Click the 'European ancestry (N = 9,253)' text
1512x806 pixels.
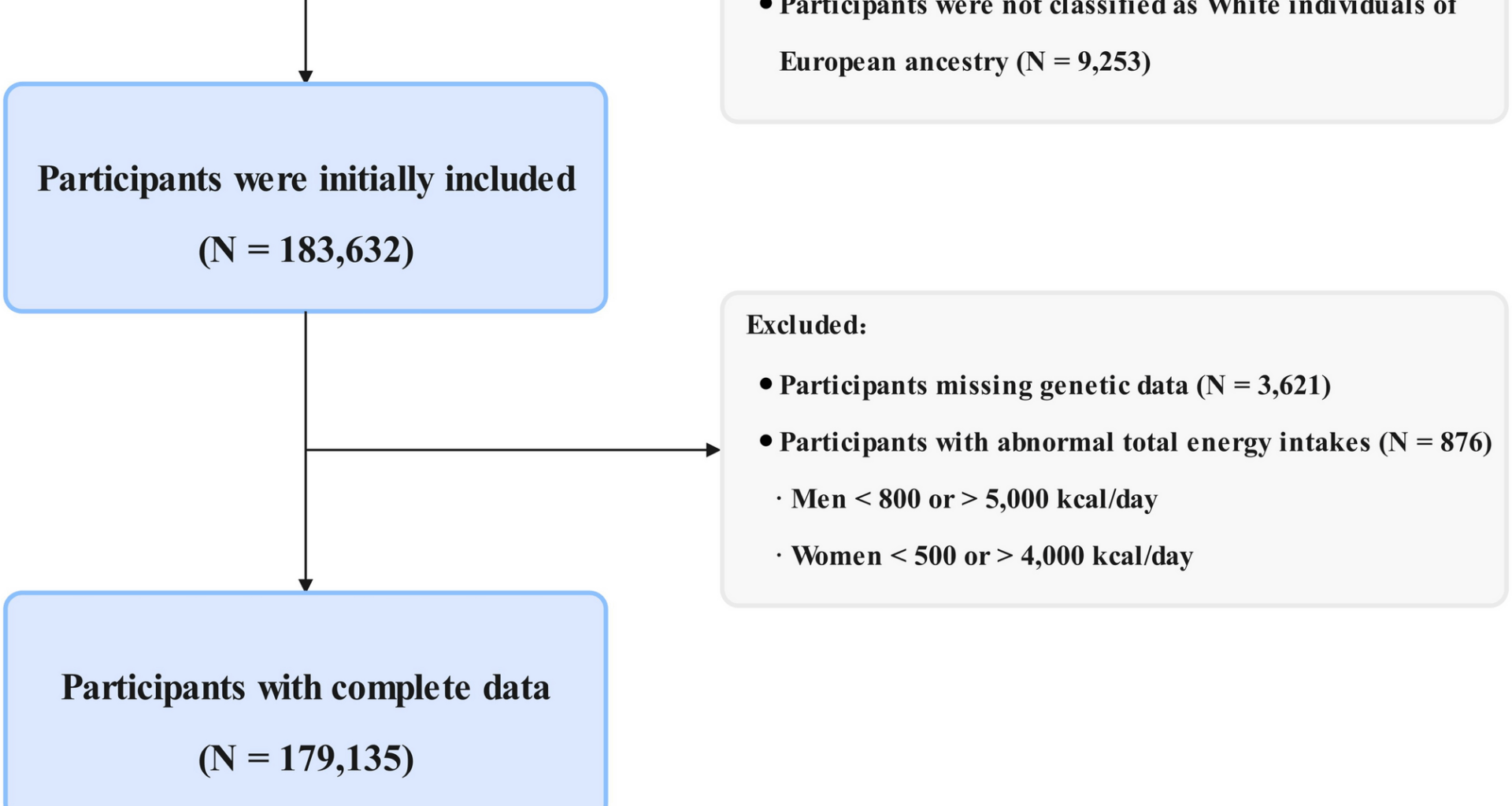pyautogui.click(x=965, y=61)
